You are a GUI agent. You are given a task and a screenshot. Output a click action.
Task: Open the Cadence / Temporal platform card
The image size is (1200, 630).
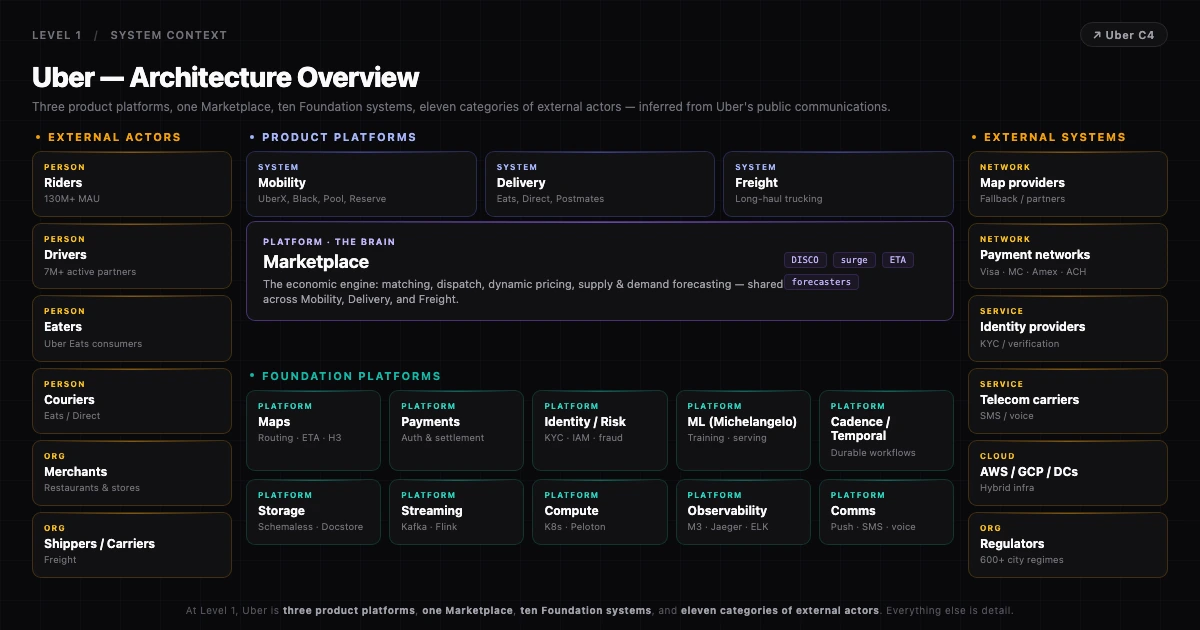[x=886, y=431]
